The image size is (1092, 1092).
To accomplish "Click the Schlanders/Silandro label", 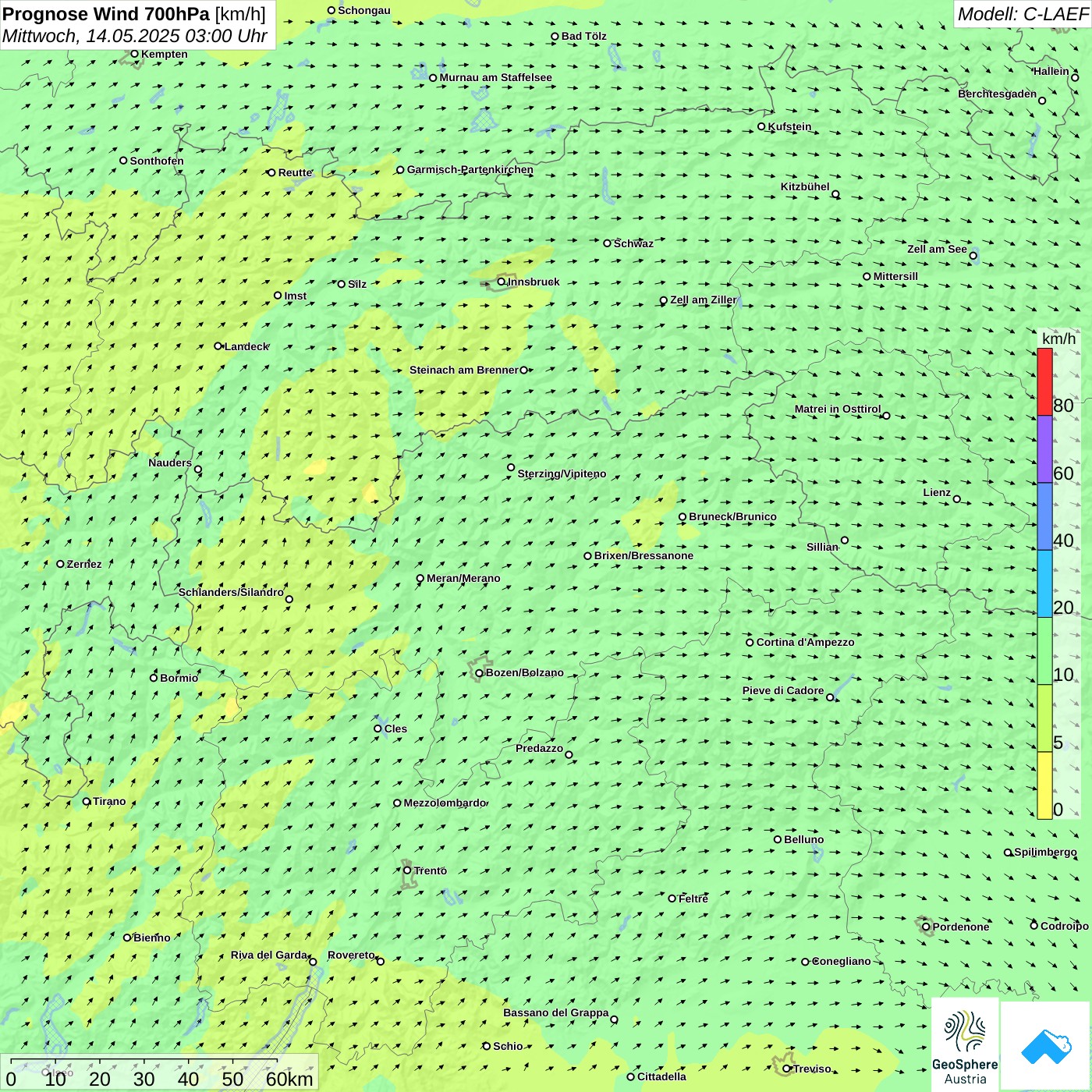I will coord(231,592).
